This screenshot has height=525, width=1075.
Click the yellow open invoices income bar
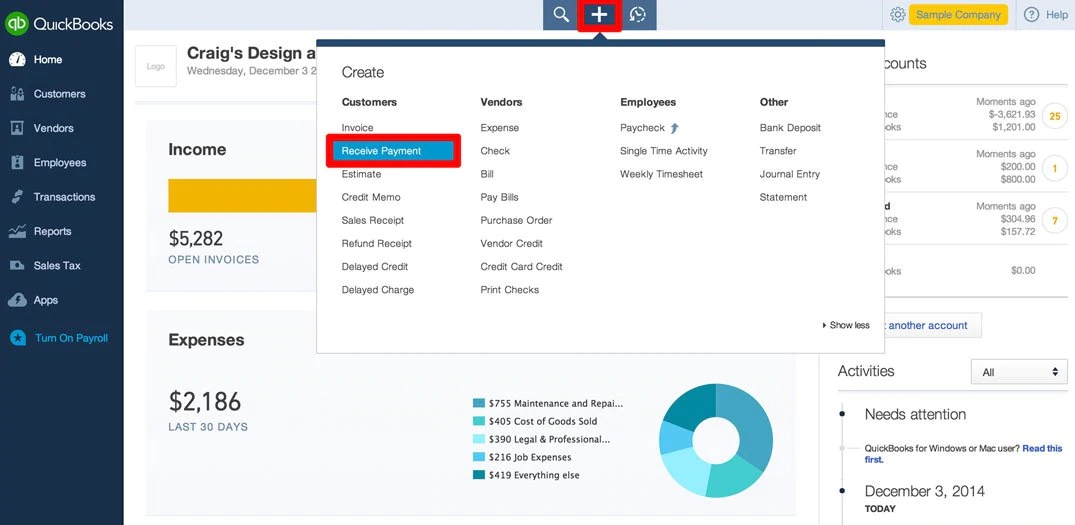242,195
